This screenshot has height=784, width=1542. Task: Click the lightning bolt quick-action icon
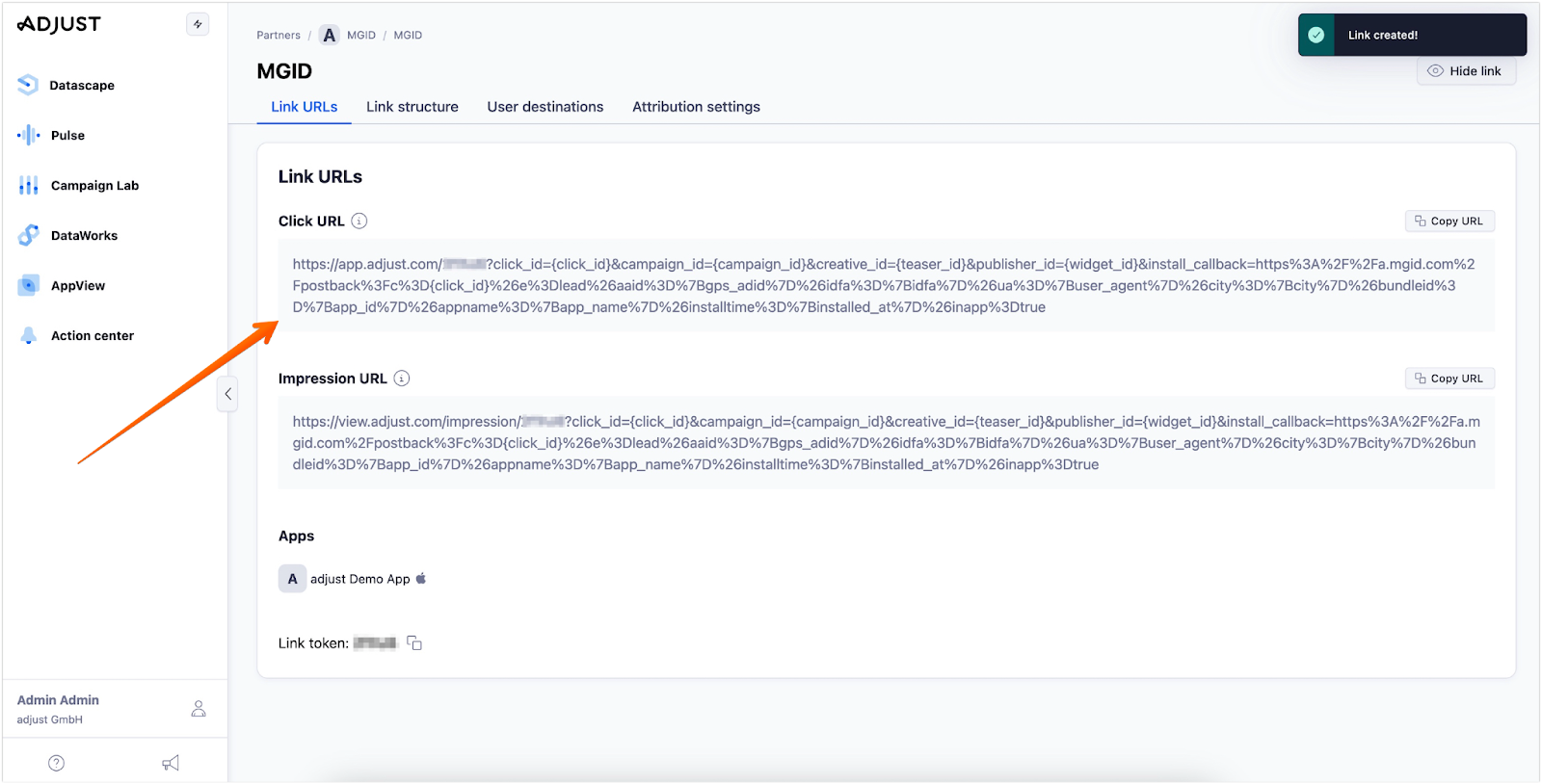tap(198, 25)
